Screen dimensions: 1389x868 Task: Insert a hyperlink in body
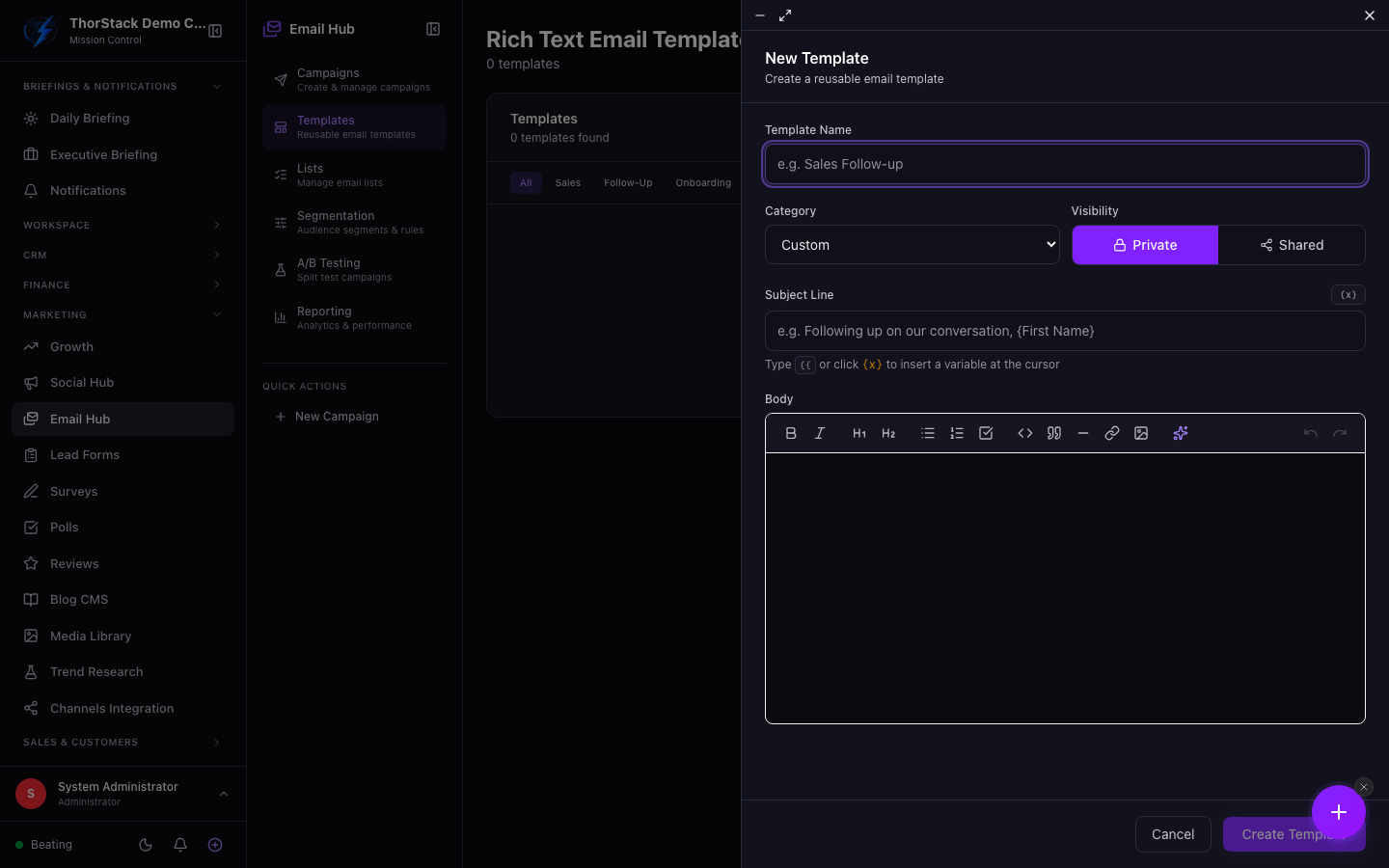pyautogui.click(x=1112, y=433)
